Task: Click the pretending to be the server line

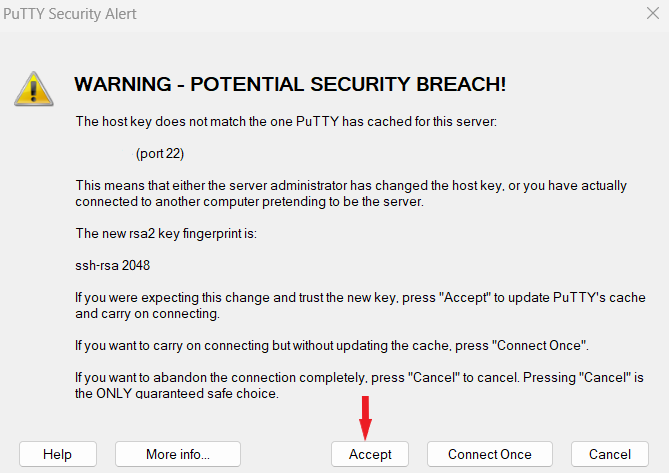Action: pos(250,201)
